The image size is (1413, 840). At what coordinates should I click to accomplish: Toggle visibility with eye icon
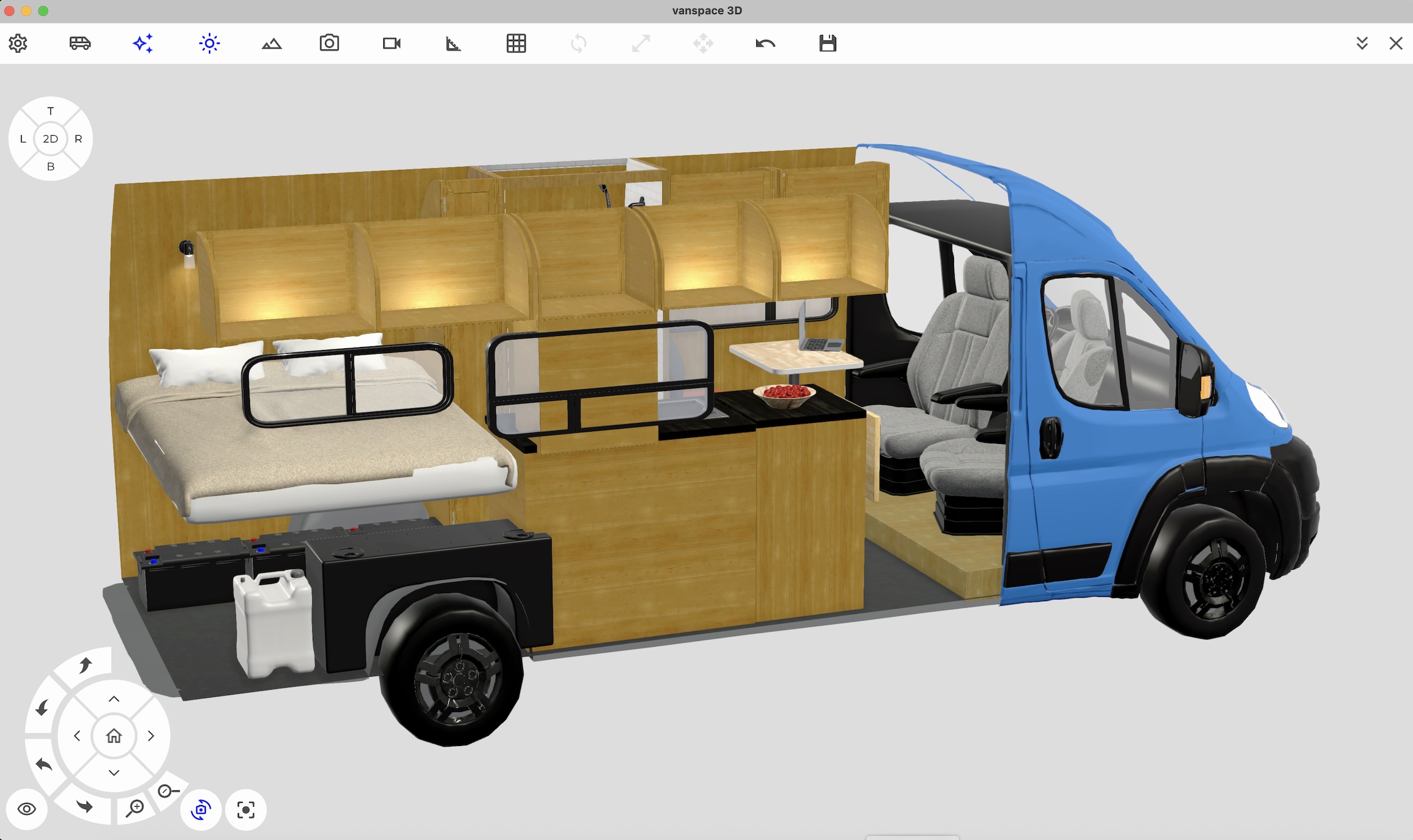[x=26, y=809]
